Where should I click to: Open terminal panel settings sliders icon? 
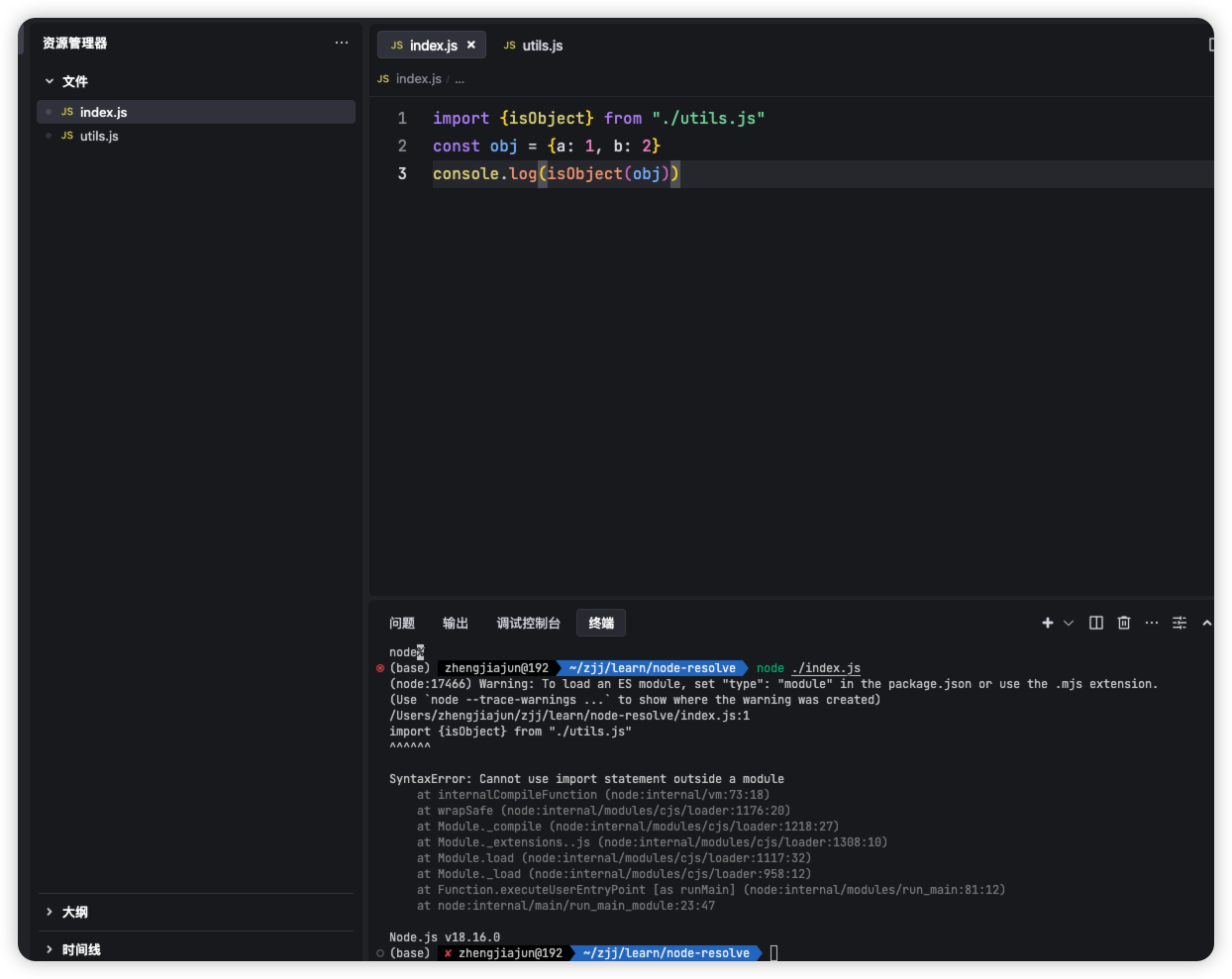click(1180, 623)
